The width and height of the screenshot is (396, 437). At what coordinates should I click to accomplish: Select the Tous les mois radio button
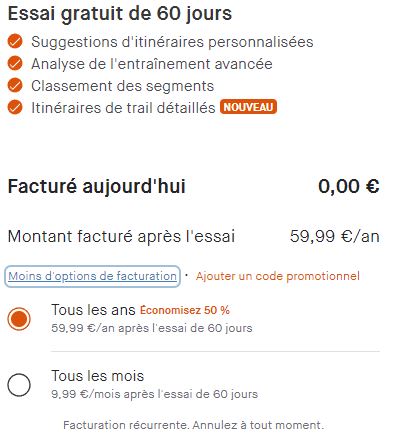[x=19, y=385]
